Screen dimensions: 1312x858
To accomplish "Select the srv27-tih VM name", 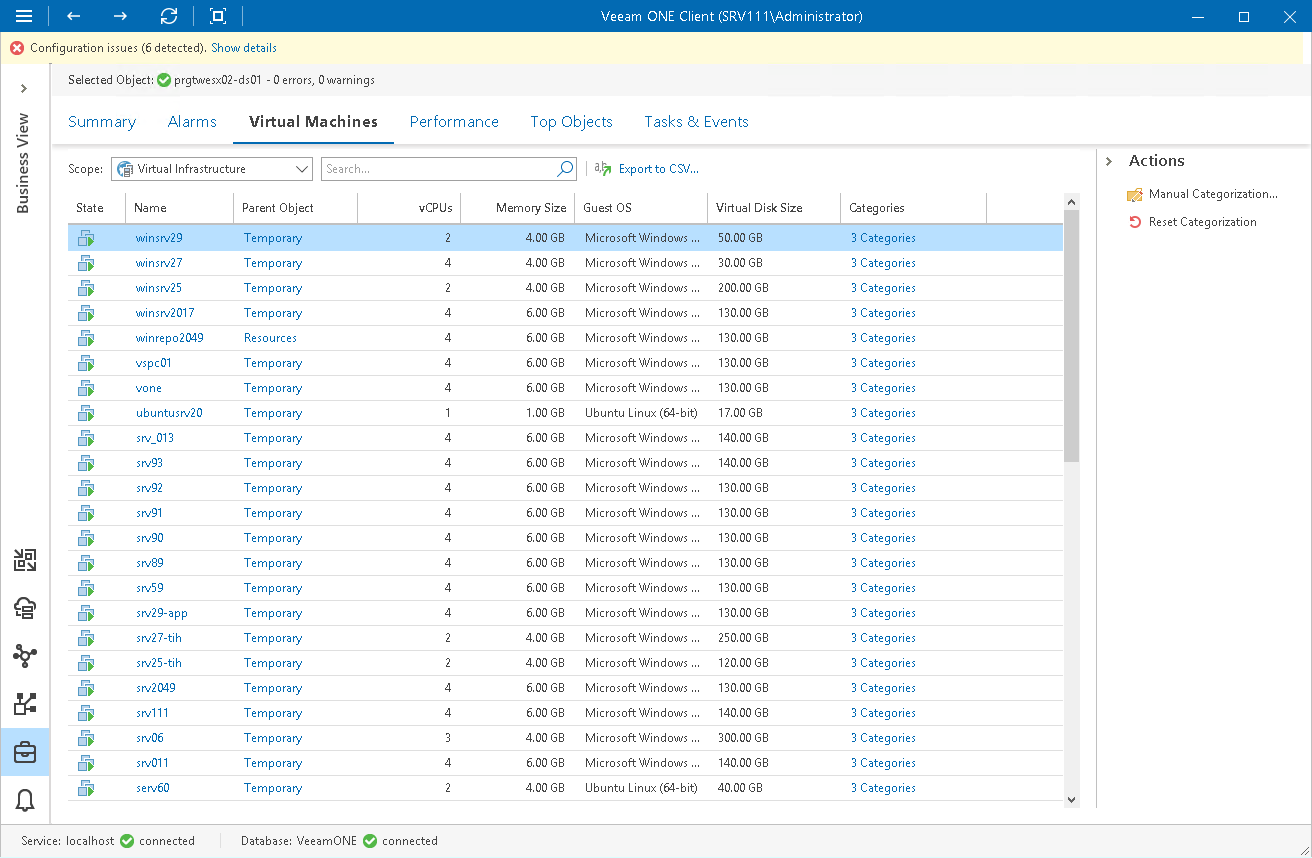I will [159, 638].
